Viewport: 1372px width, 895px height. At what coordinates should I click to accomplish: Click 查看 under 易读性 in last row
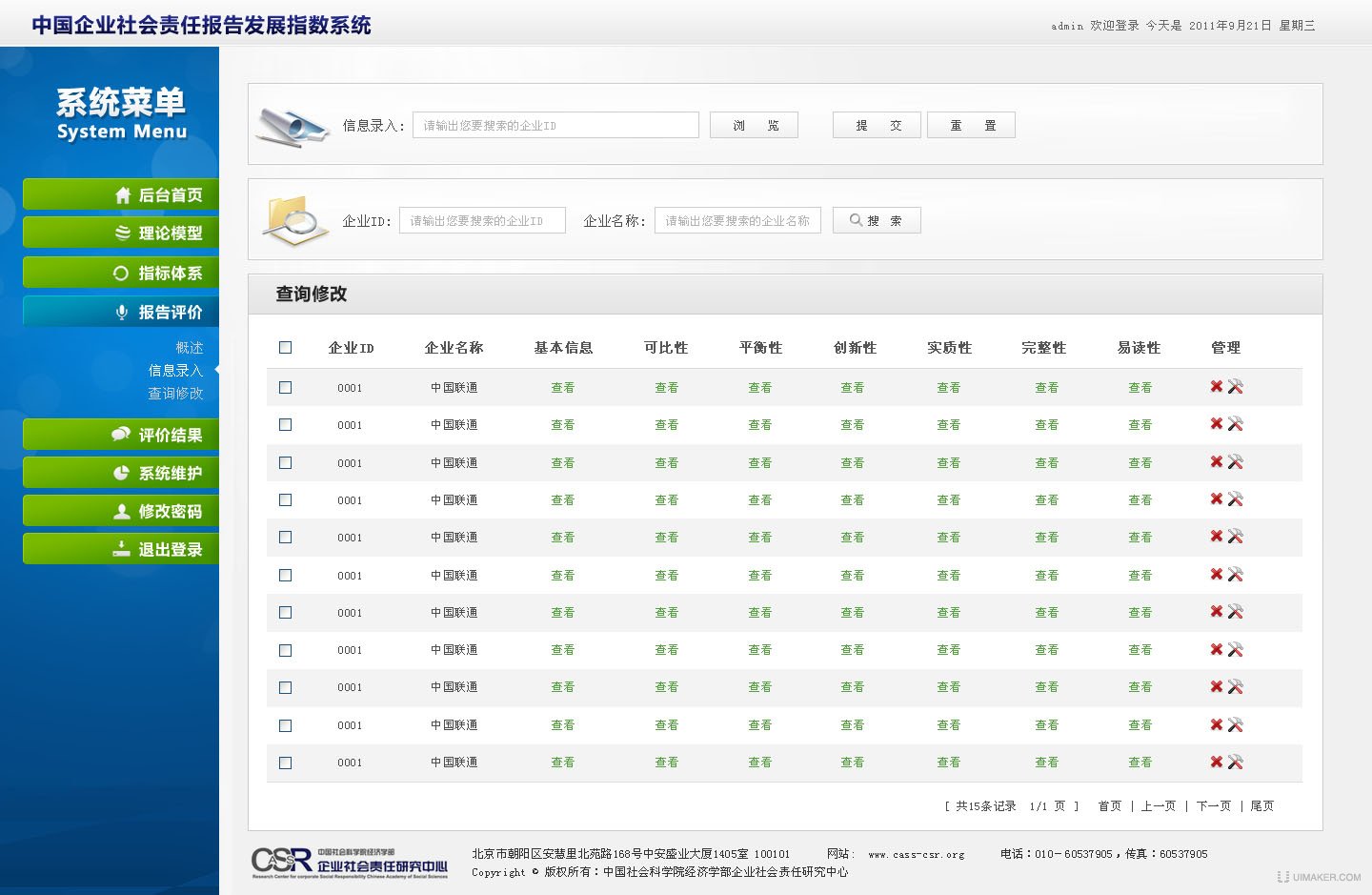point(1140,763)
